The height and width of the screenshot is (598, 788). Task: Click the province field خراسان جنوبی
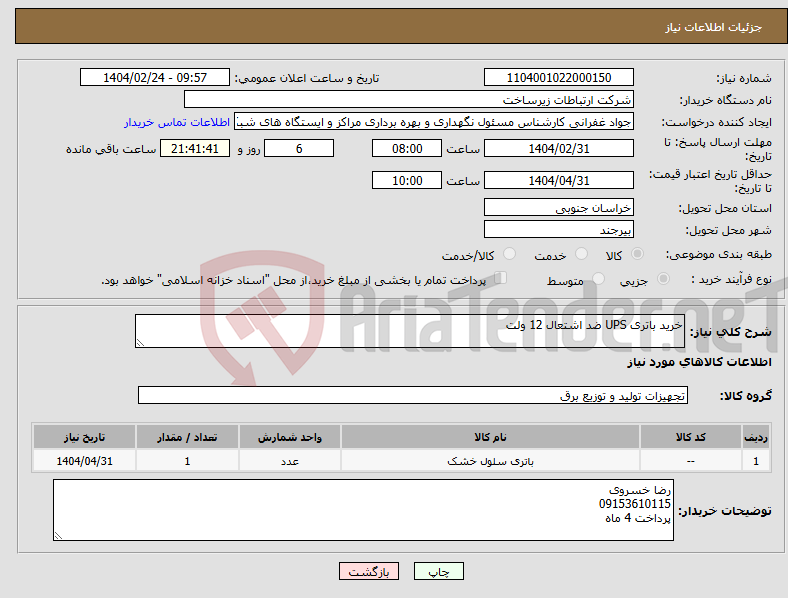pos(558,207)
